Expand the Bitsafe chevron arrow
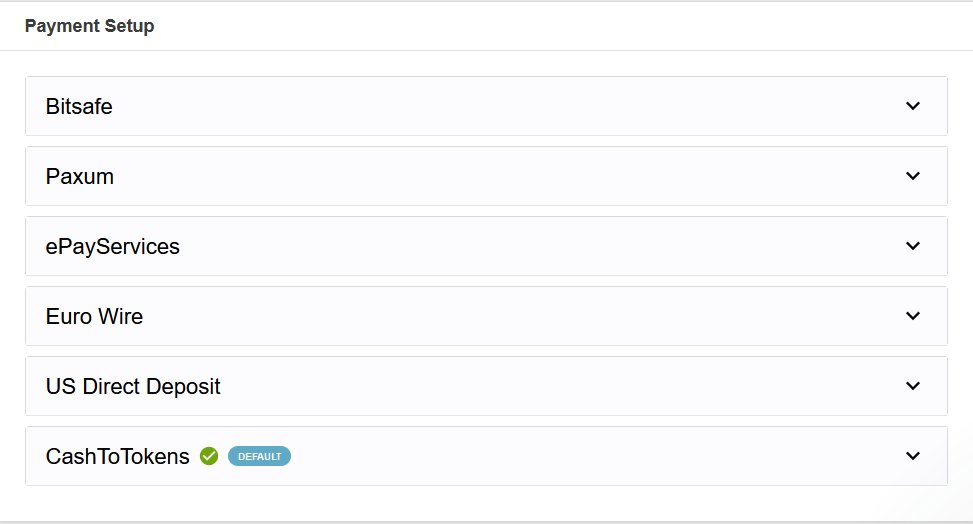This screenshot has height=524, width=973. pos(912,106)
